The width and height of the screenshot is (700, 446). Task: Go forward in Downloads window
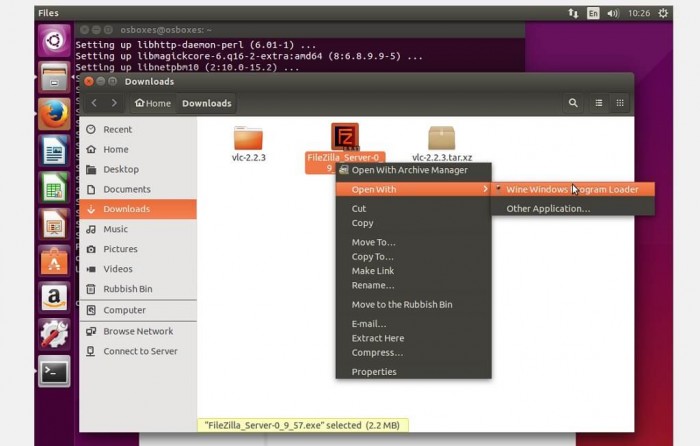pos(114,103)
